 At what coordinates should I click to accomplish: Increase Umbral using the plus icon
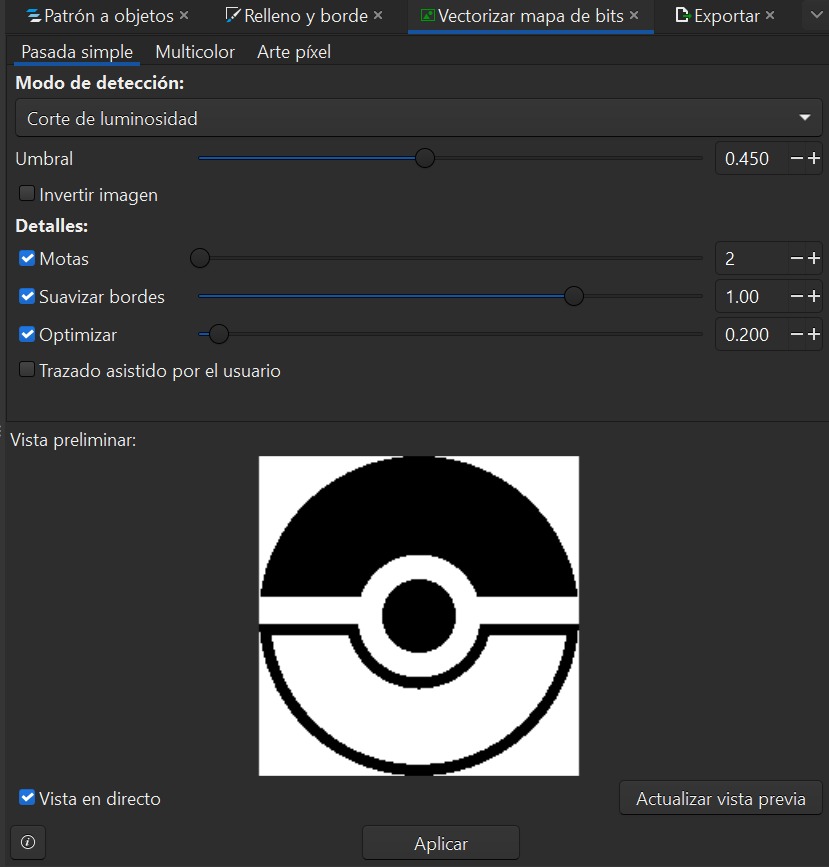click(814, 158)
